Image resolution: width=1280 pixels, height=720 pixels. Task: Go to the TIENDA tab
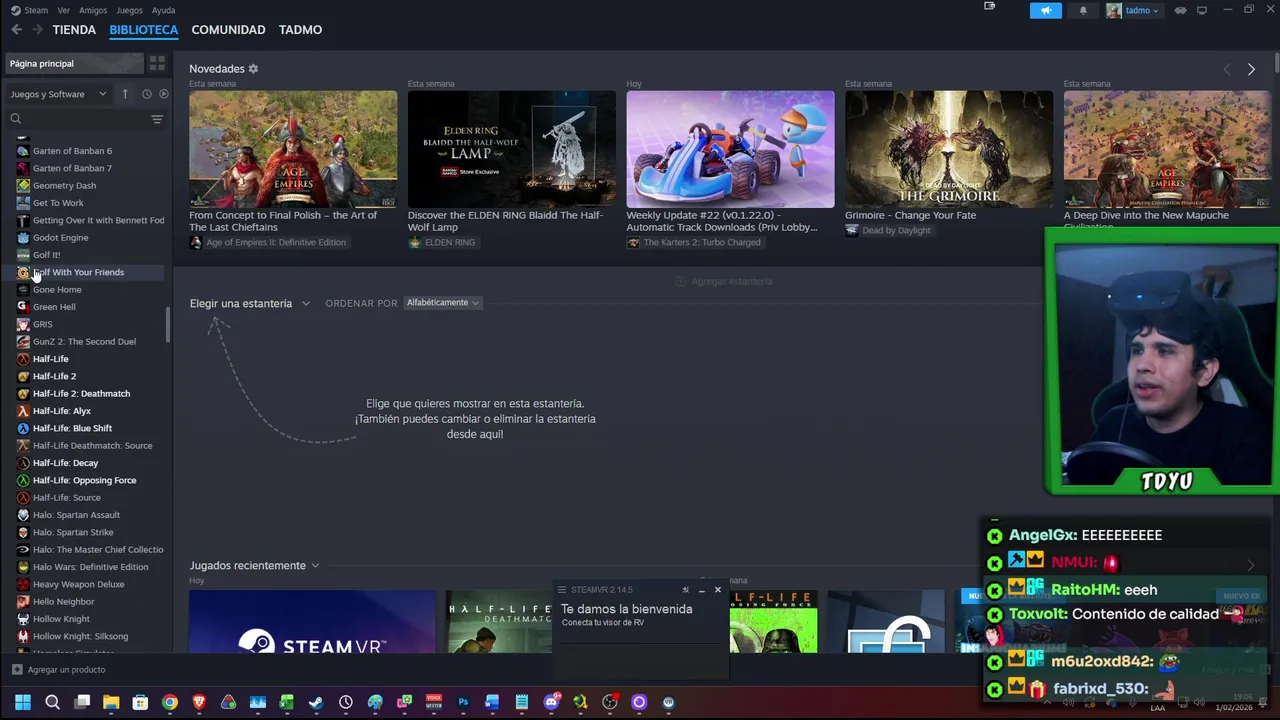tap(74, 30)
